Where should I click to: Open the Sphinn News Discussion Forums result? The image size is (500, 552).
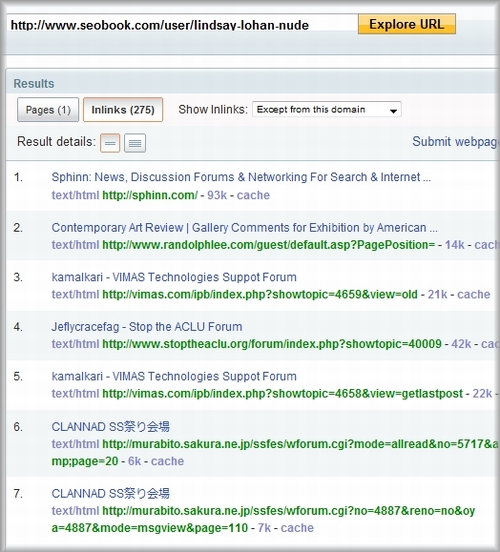click(241, 177)
